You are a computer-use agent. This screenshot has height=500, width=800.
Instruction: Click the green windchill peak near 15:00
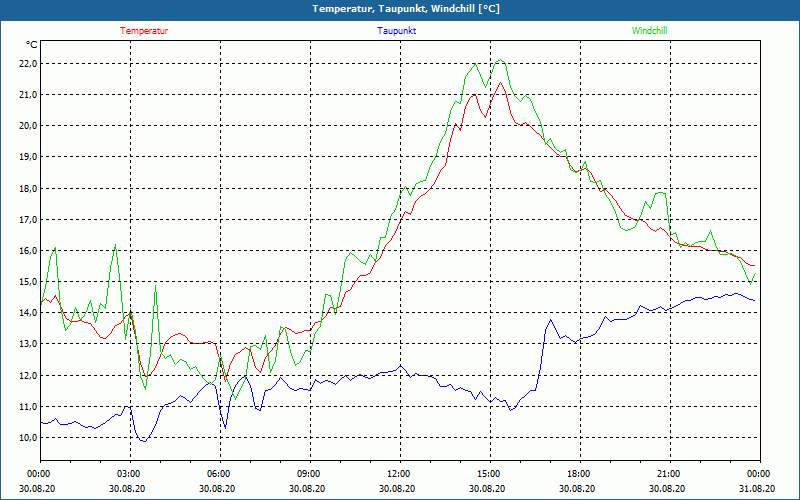point(501,60)
